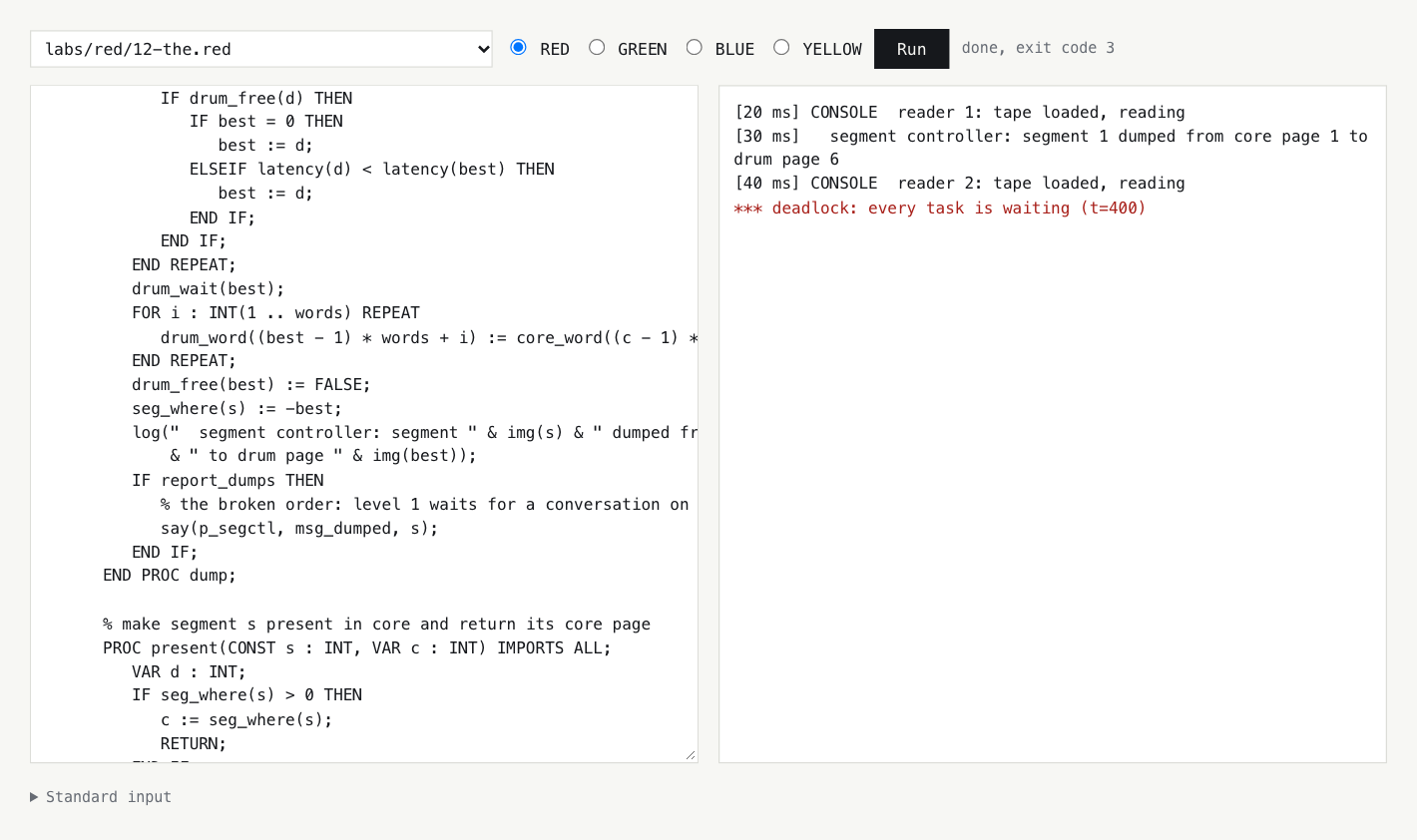
Task: Click the code line 'VAR d : INT;'
Action: tap(189, 672)
